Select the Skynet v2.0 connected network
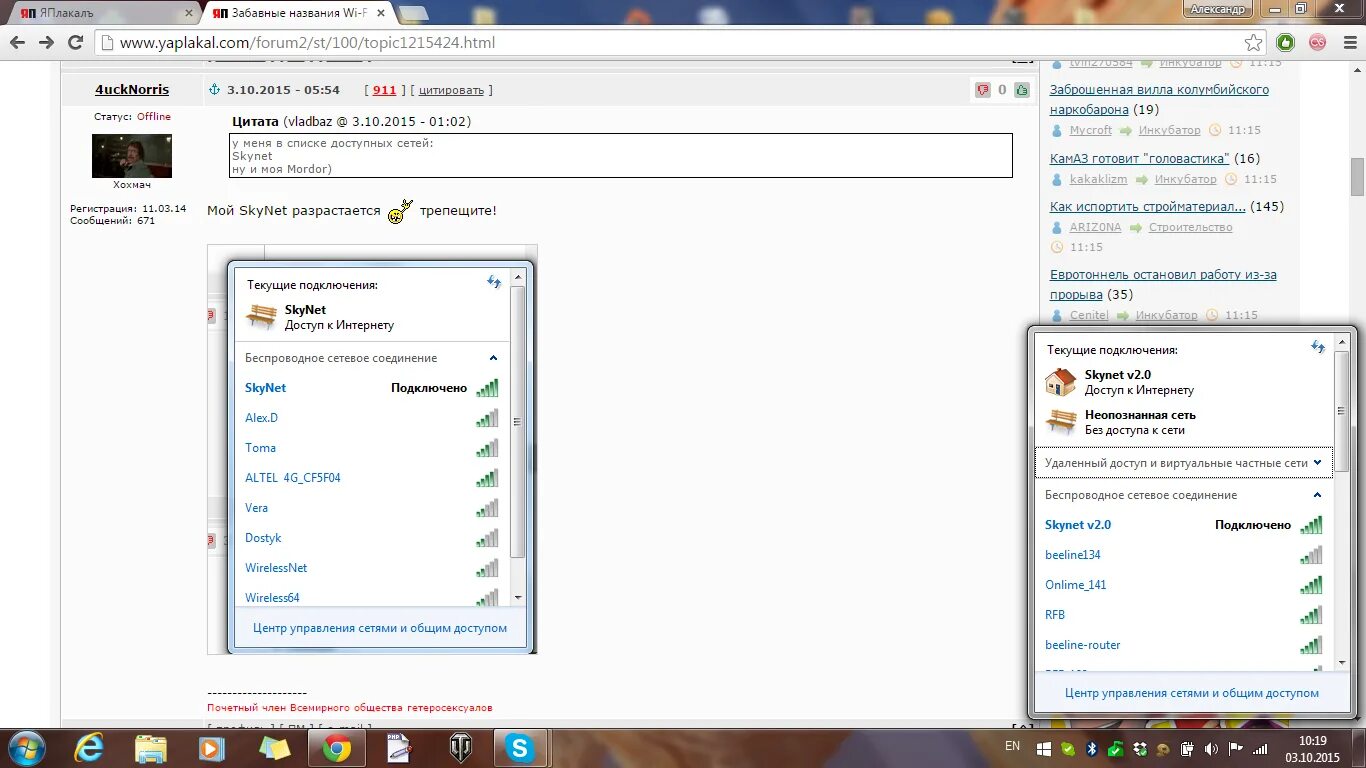Screen dimensions: 1366x768 click(1184, 525)
